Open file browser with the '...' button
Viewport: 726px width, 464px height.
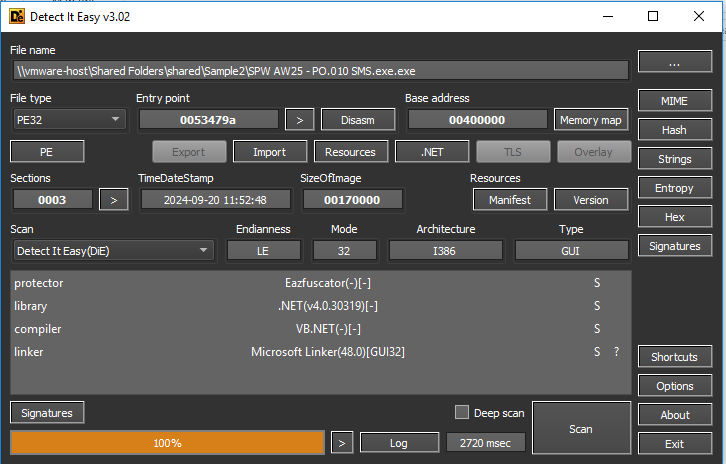pos(675,62)
